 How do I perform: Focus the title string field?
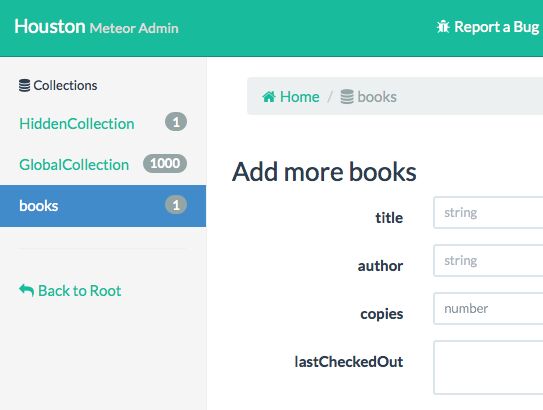click(488, 213)
